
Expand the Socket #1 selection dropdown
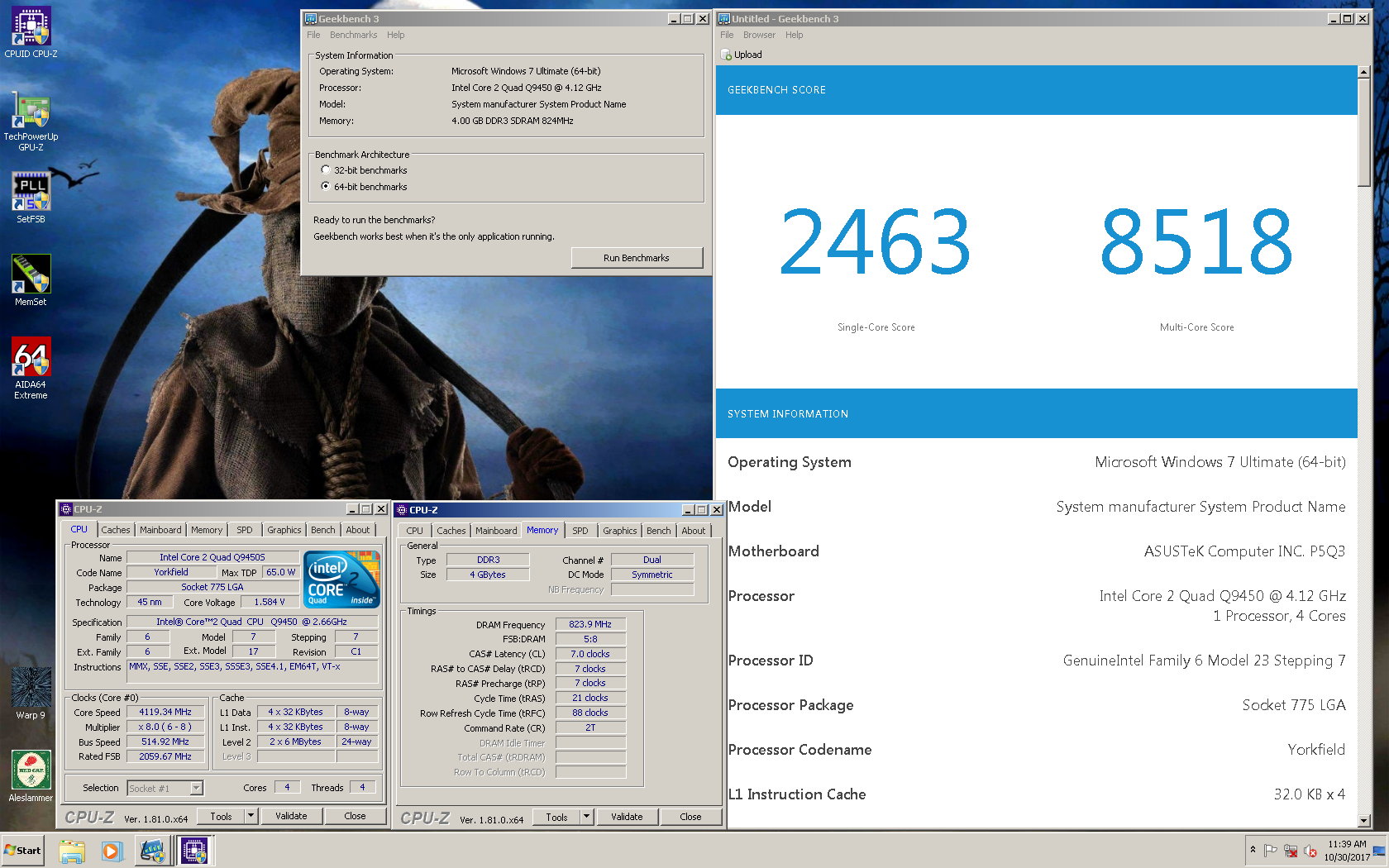point(196,788)
